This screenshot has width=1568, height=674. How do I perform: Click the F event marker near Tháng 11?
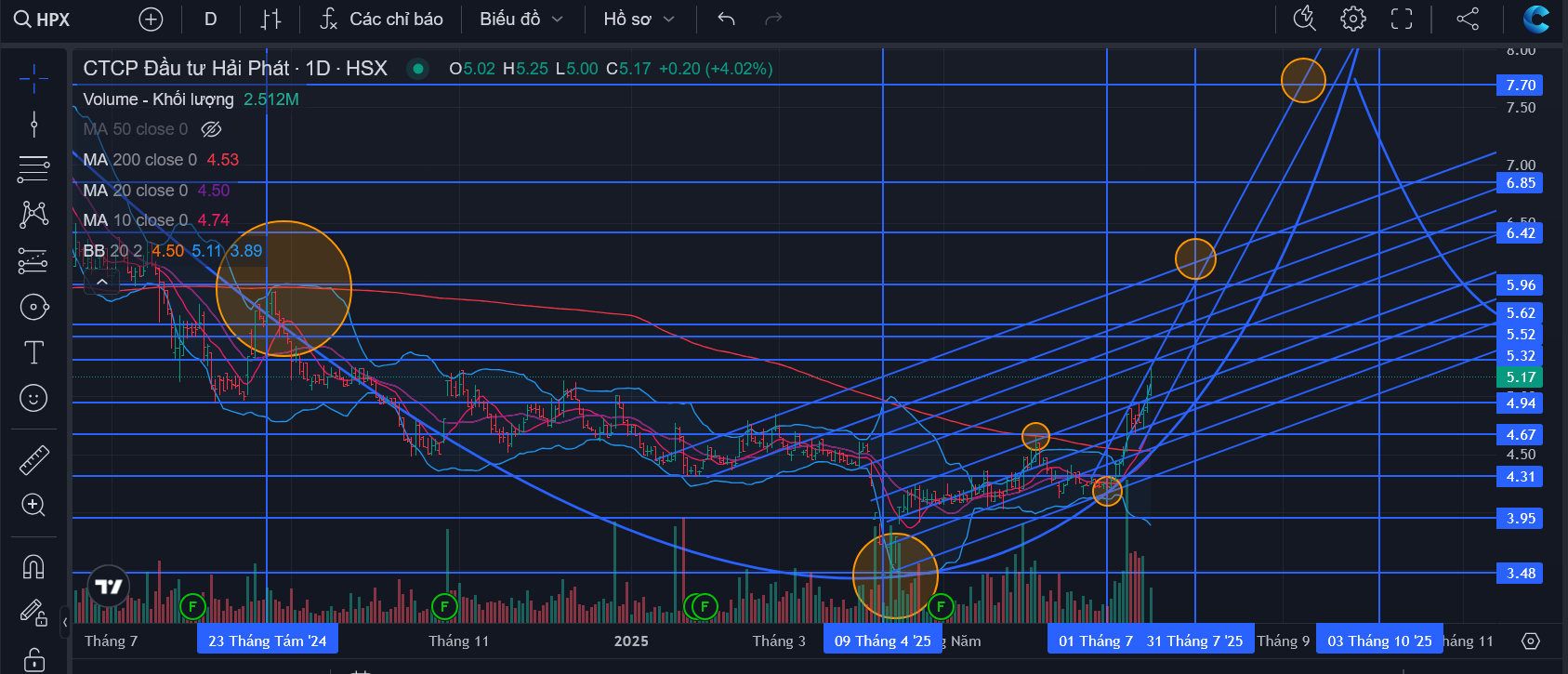444,607
